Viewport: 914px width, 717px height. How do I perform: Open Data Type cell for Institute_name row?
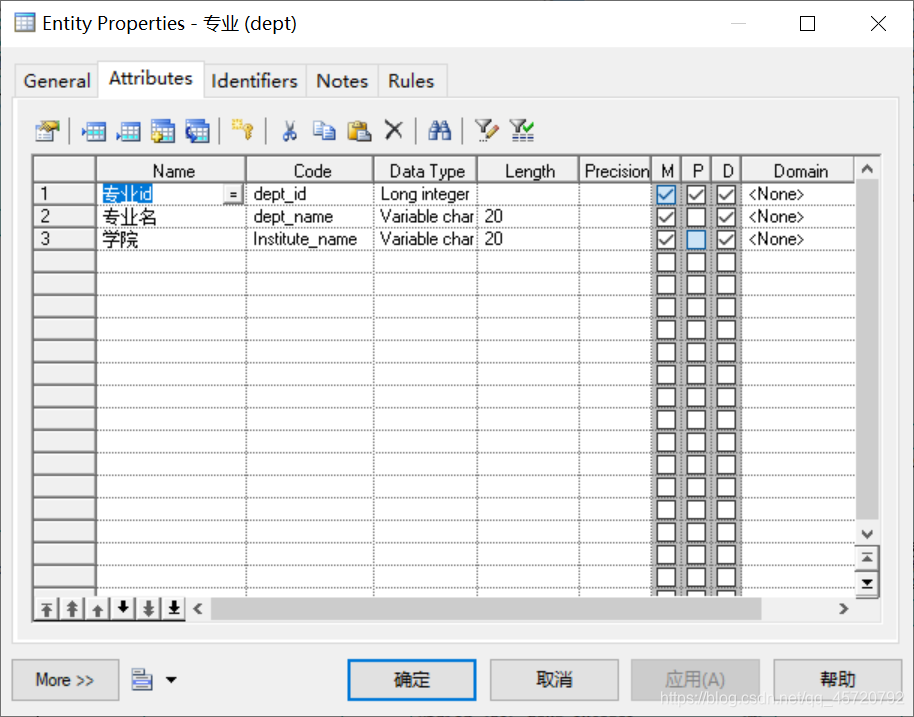click(x=426, y=240)
